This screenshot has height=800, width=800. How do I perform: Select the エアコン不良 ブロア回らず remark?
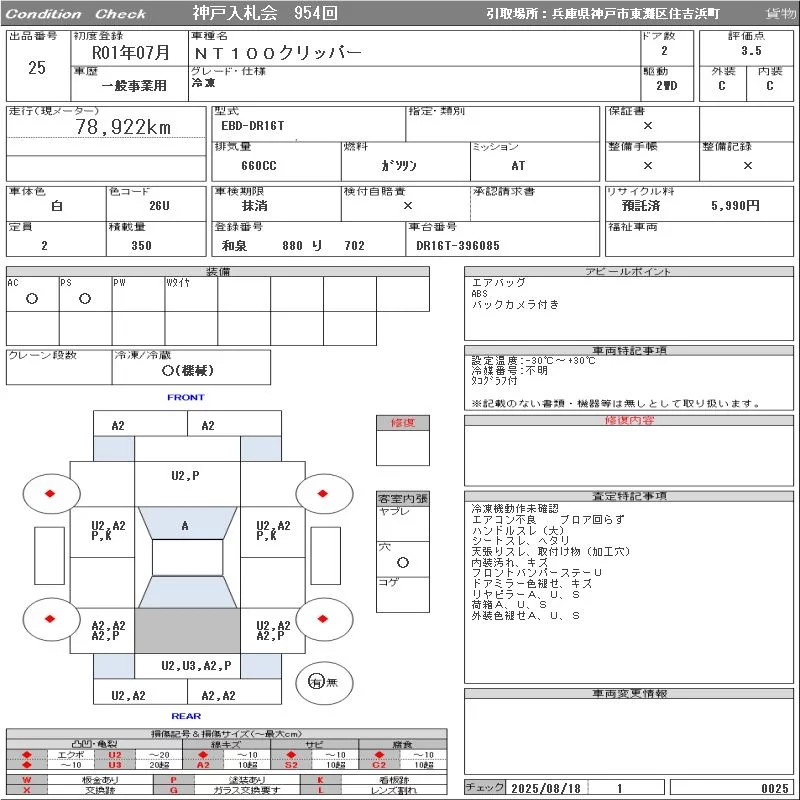coord(547,519)
